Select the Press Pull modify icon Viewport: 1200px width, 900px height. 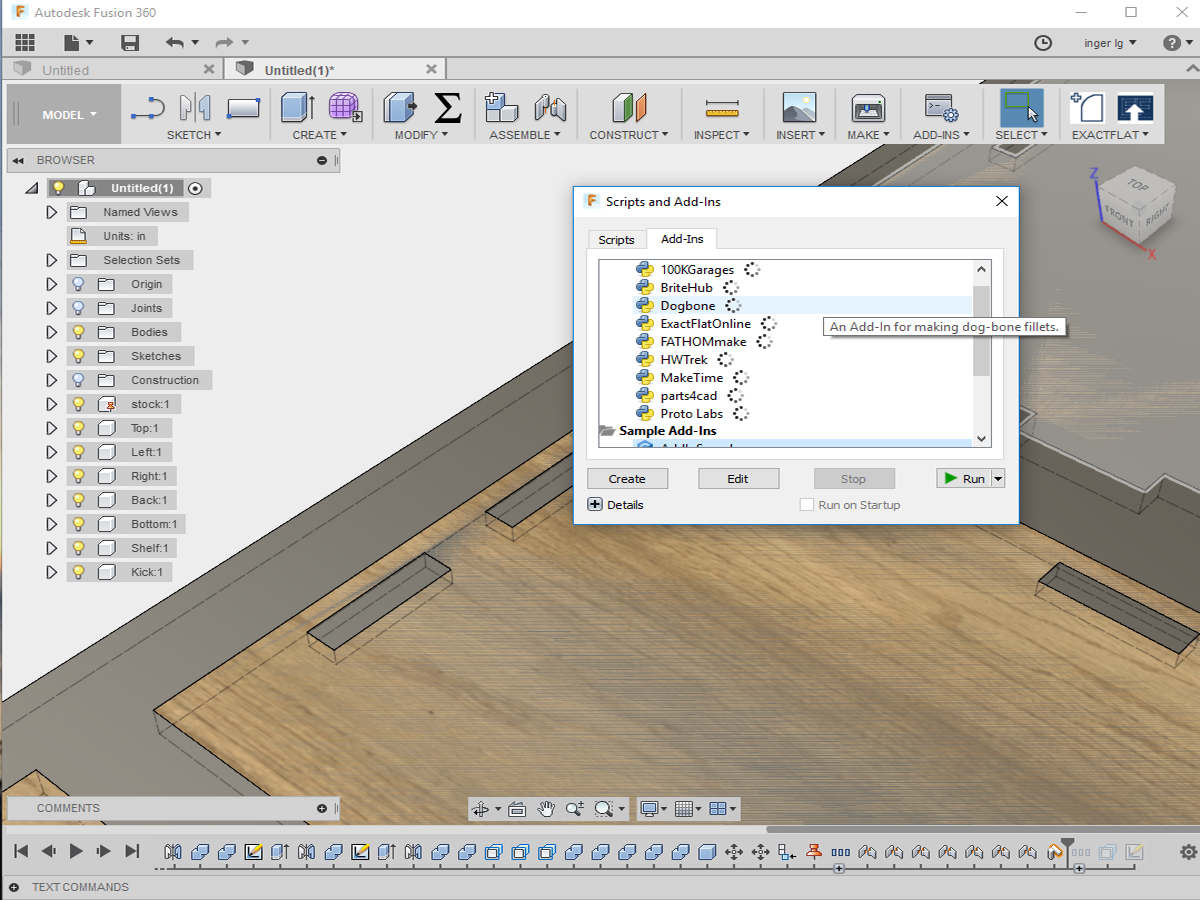pos(400,107)
